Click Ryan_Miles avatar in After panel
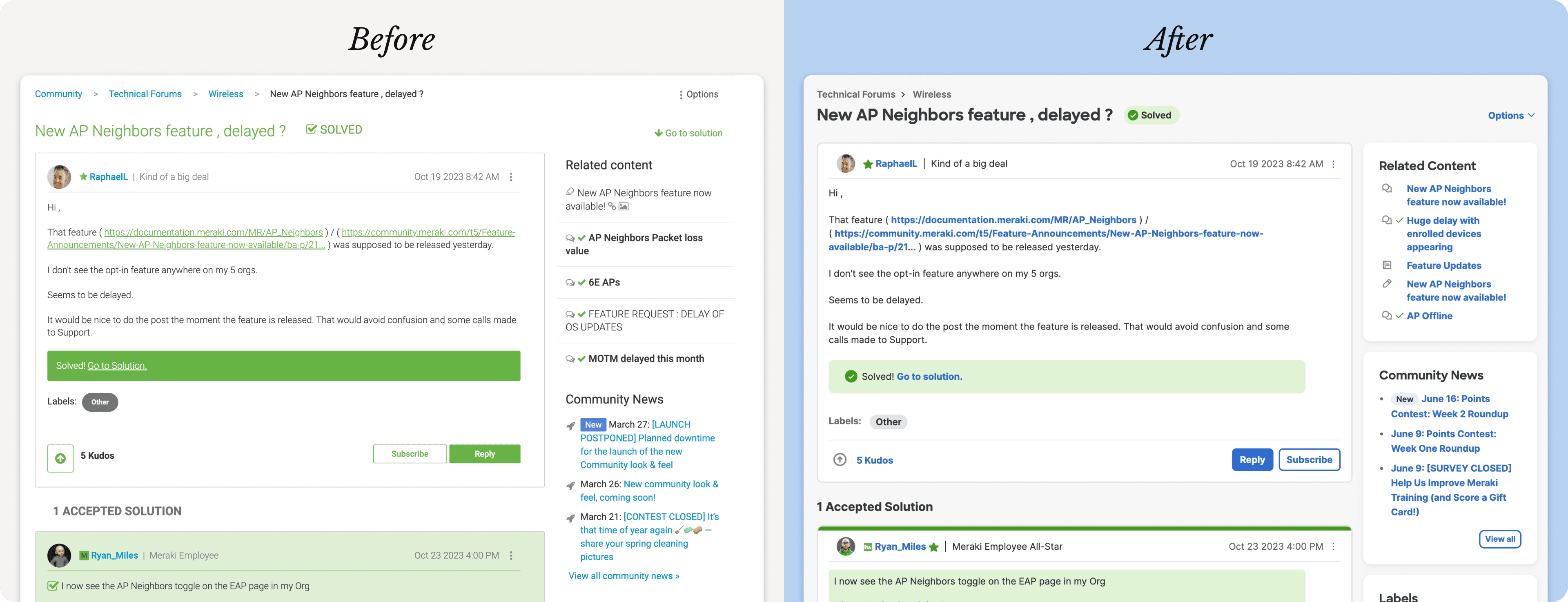Image resolution: width=1568 pixels, height=602 pixels. (x=846, y=546)
